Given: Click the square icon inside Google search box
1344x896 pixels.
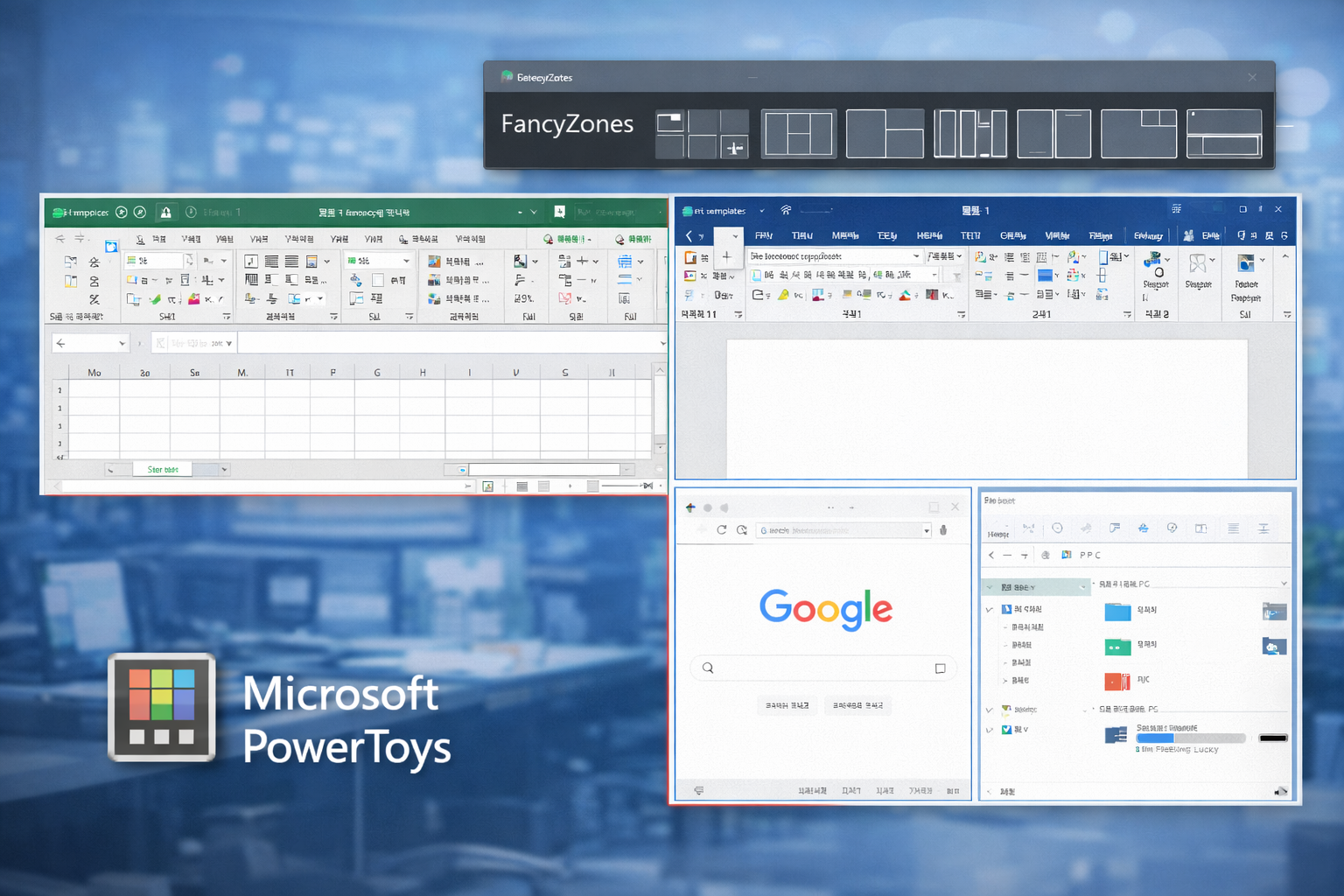Looking at the screenshot, I should [940, 668].
